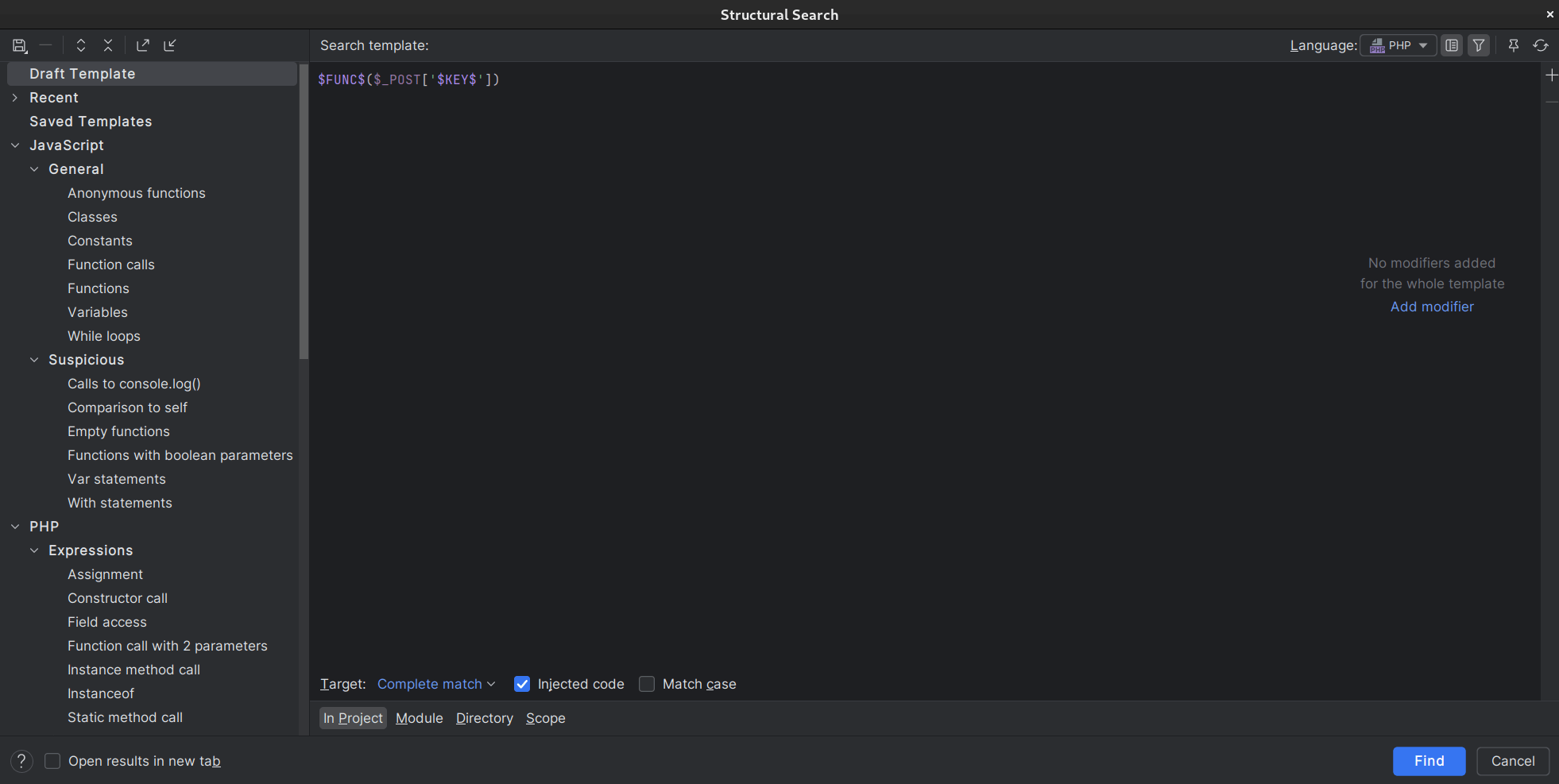Click the Save Template icon
This screenshot has height=784, width=1559.
point(20,45)
